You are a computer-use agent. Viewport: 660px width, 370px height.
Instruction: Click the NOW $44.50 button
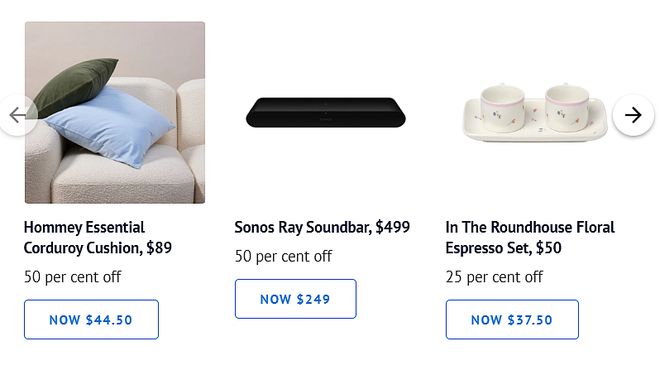point(91,319)
